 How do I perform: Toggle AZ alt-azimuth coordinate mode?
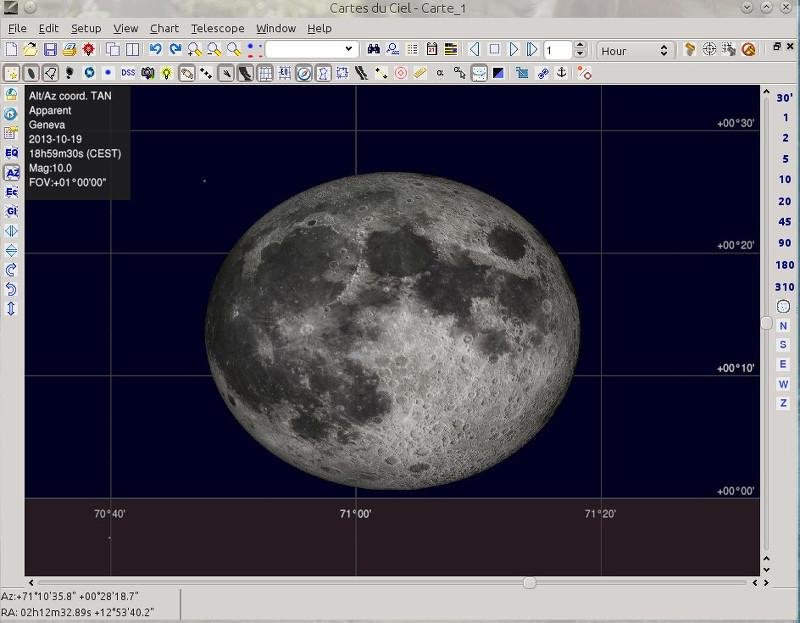click(12, 173)
